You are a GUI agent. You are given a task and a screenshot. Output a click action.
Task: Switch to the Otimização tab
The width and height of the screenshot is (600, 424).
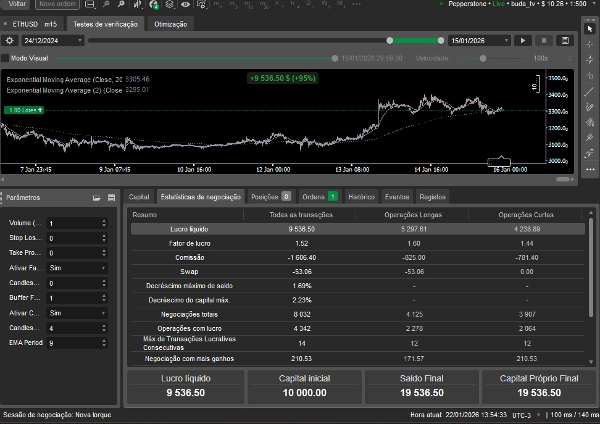(169, 23)
